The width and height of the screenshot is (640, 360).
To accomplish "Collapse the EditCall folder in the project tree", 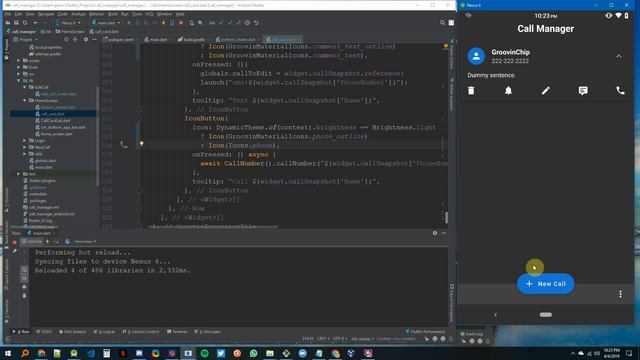I will tap(24, 87).
